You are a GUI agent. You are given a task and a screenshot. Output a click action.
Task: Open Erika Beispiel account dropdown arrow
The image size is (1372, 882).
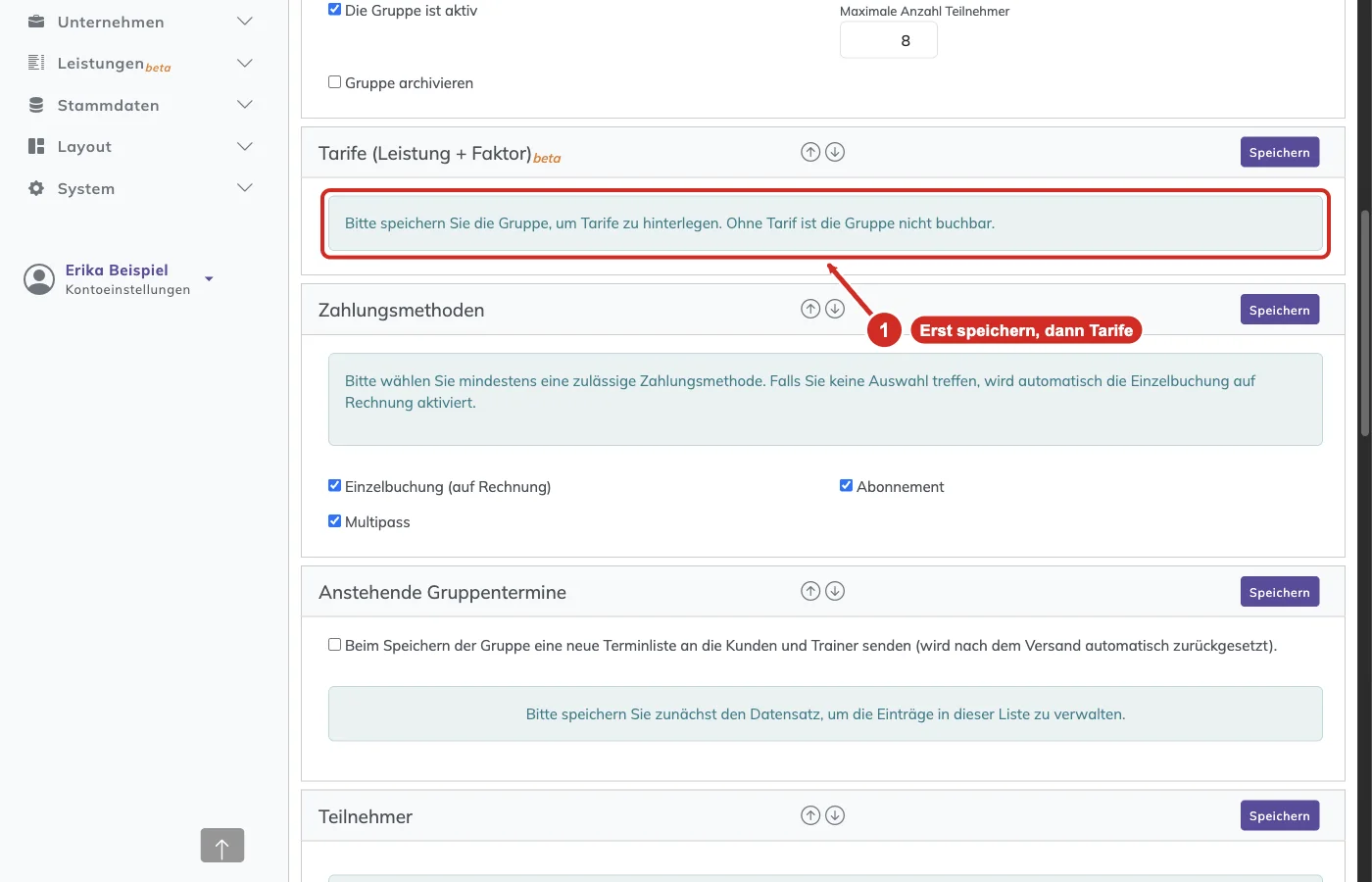point(209,279)
